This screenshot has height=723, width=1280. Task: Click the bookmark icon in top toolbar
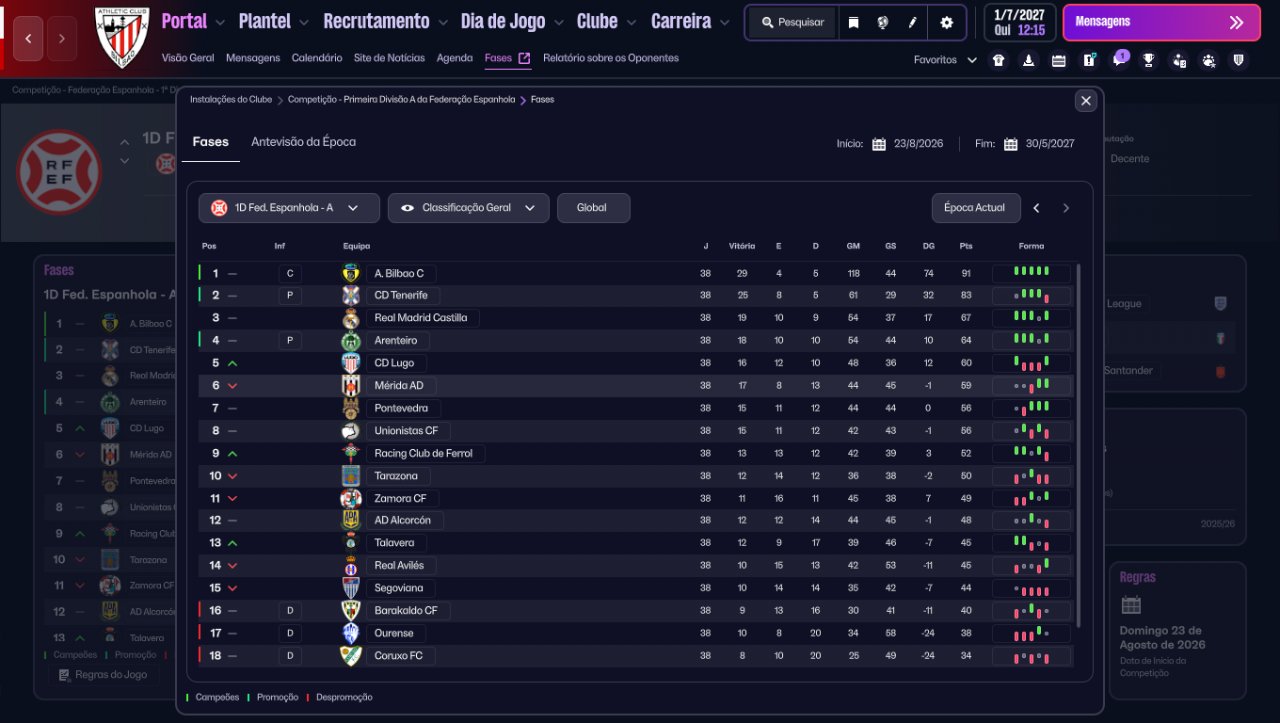853,22
